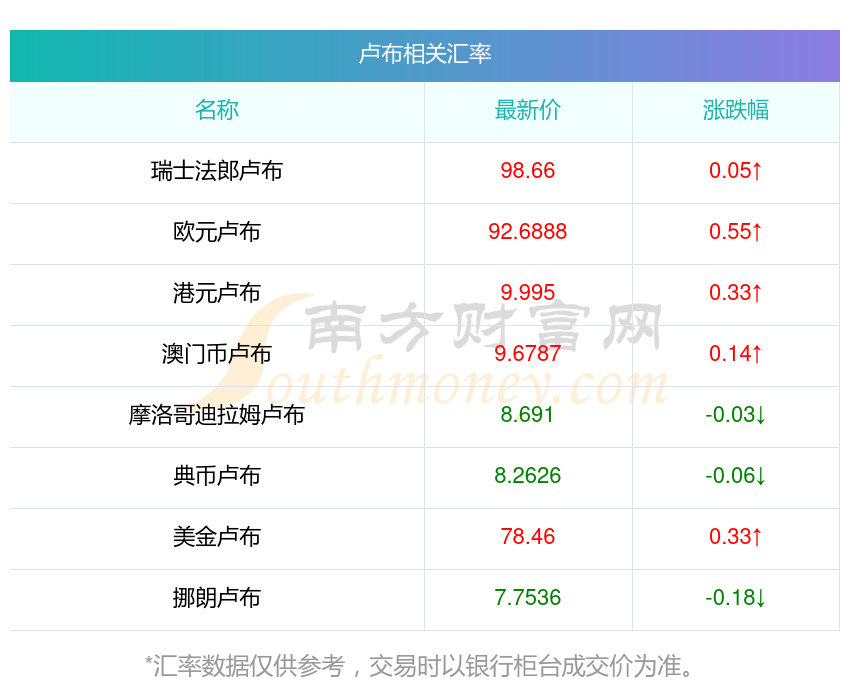This screenshot has height=698, width=850.
Task: Select the price 92.6888
Action: 527,232
